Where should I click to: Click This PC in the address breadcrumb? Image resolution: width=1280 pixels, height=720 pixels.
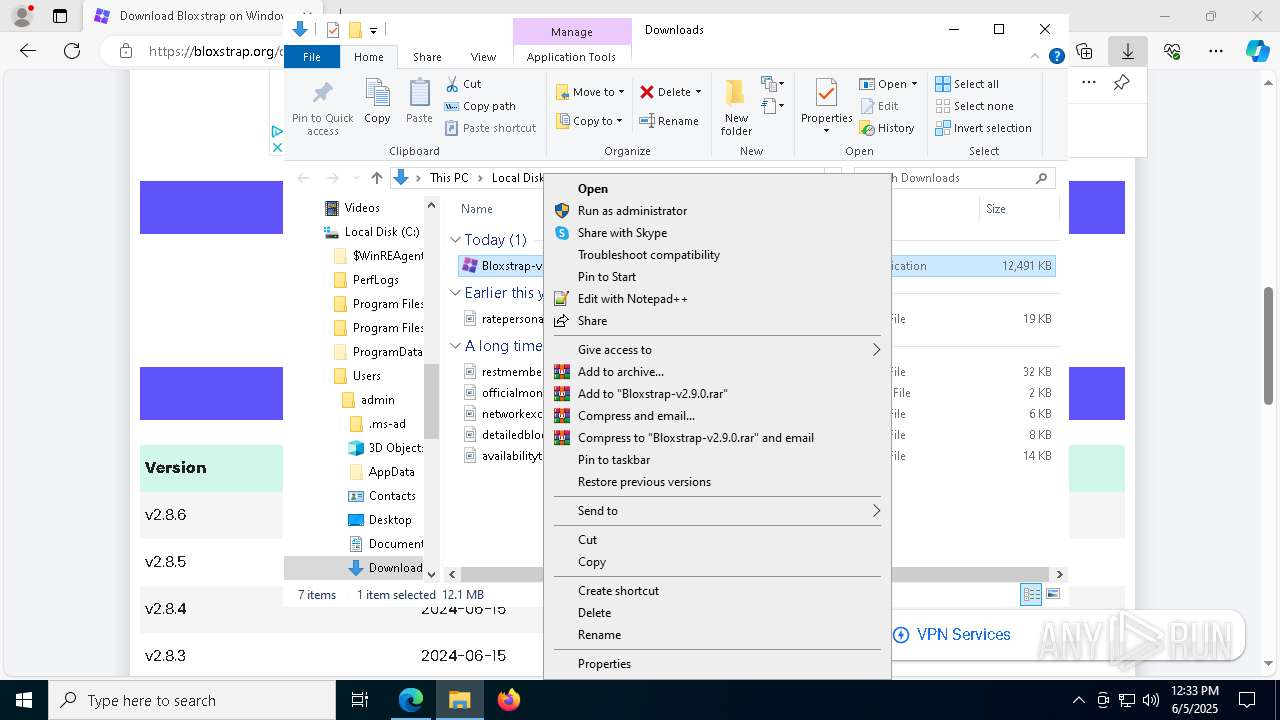tap(449, 178)
